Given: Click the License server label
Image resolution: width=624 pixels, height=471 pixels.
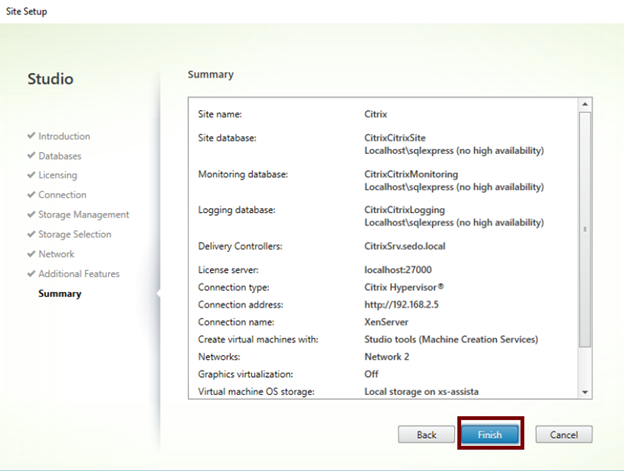Looking at the screenshot, I should [x=228, y=270].
